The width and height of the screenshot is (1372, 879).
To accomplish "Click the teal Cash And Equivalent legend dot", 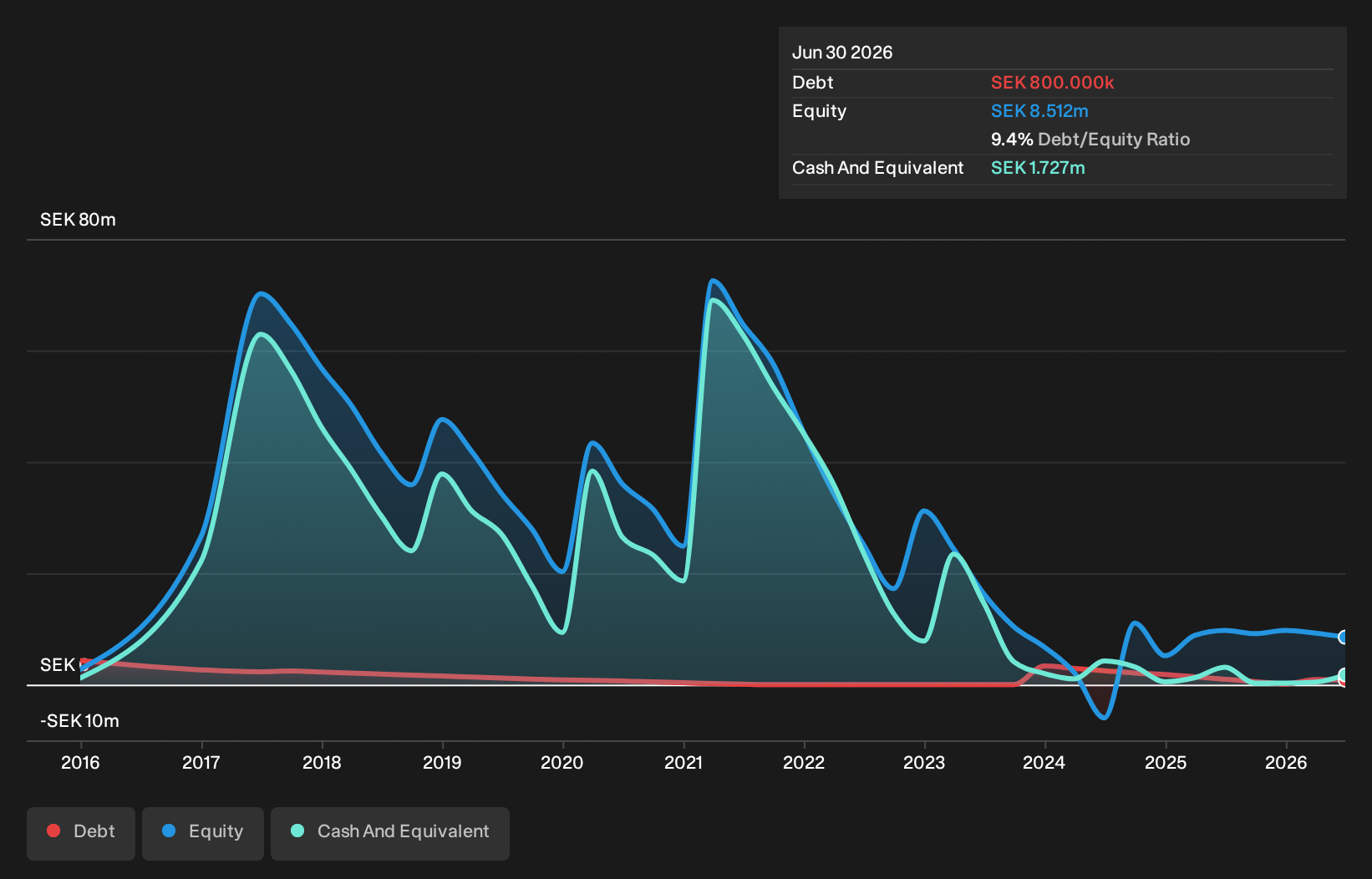I will pyautogui.click(x=297, y=831).
